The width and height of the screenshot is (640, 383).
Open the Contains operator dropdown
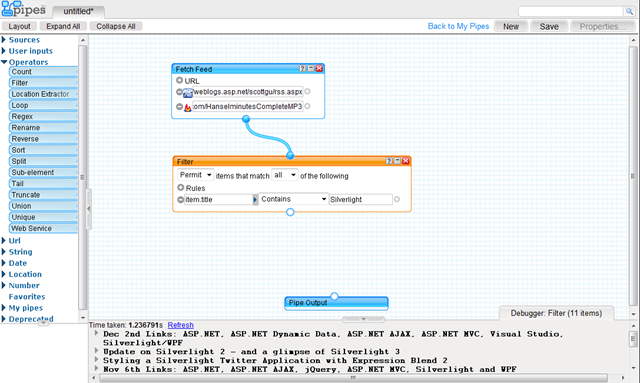point(293,199)
